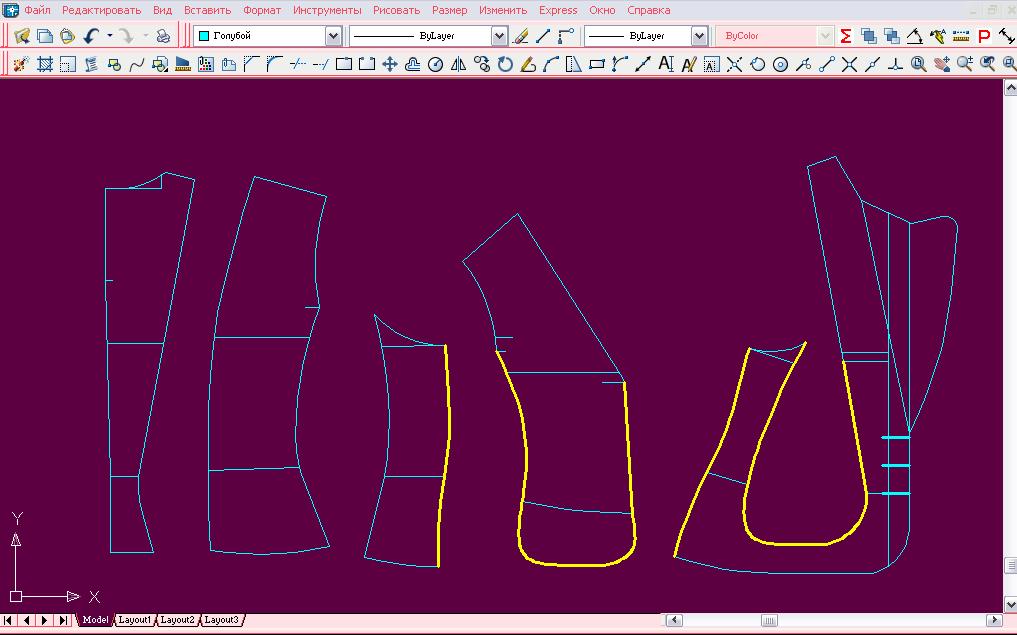1017x635 pixels.
Task: Click the Undo arrow icon
Action: (x=91, y=36)
